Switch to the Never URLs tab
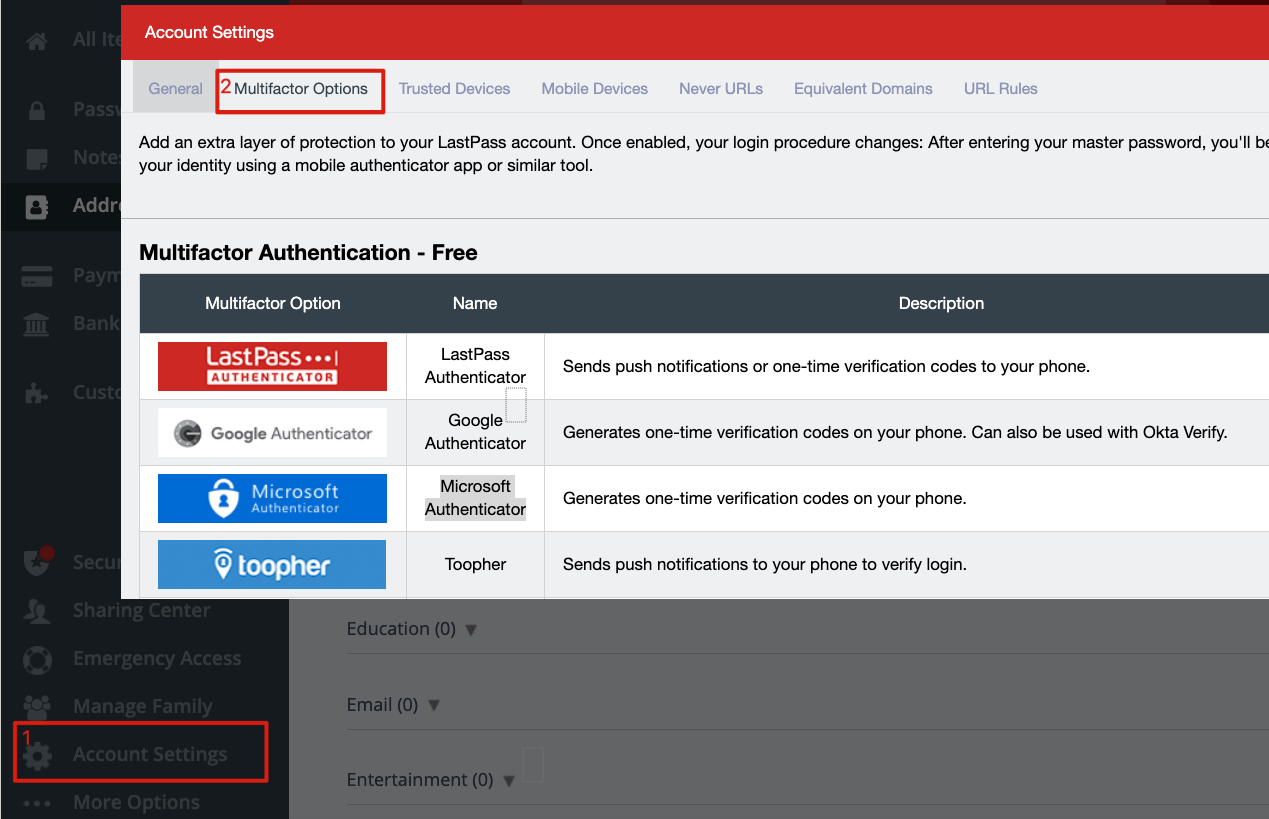The width and height of the screenshot is (1269, 819). pos(721,88)
